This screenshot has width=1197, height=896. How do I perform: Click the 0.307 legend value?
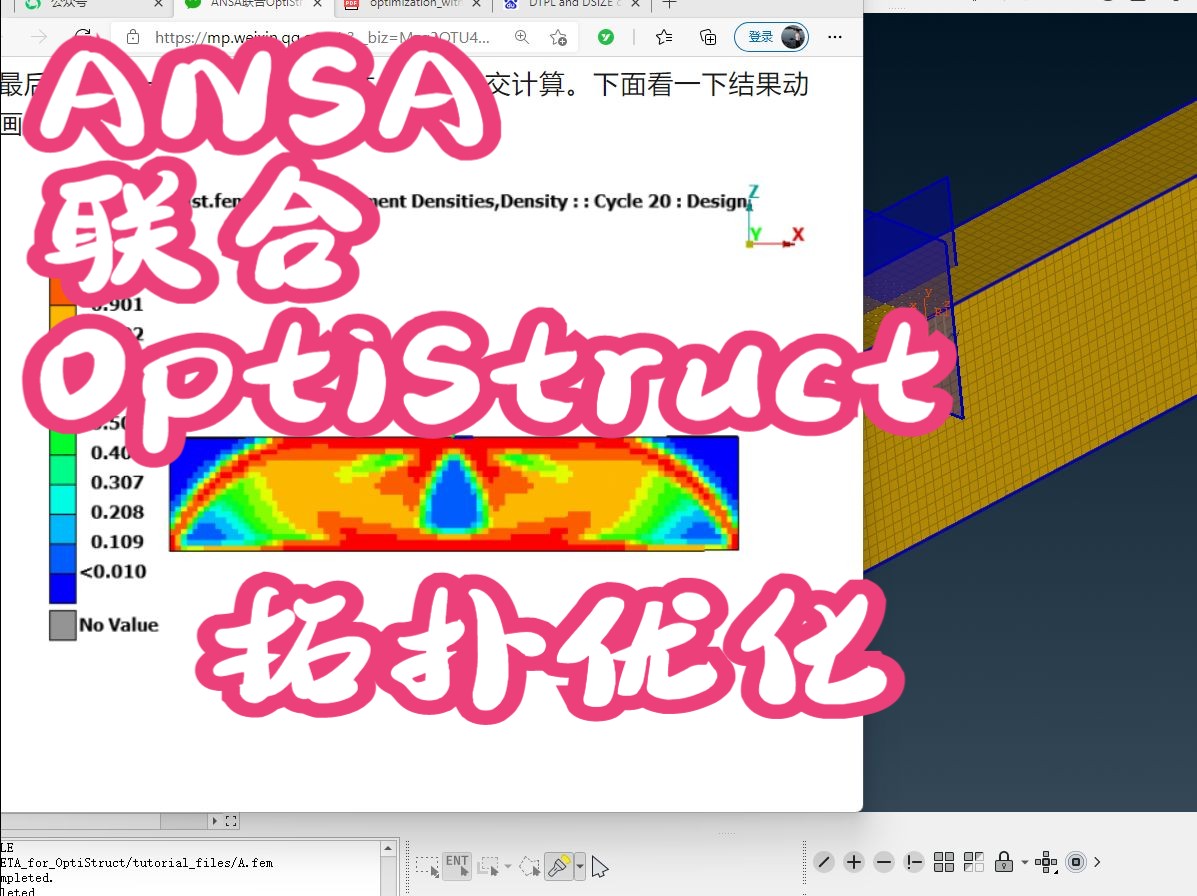click(x=117, y=482)
